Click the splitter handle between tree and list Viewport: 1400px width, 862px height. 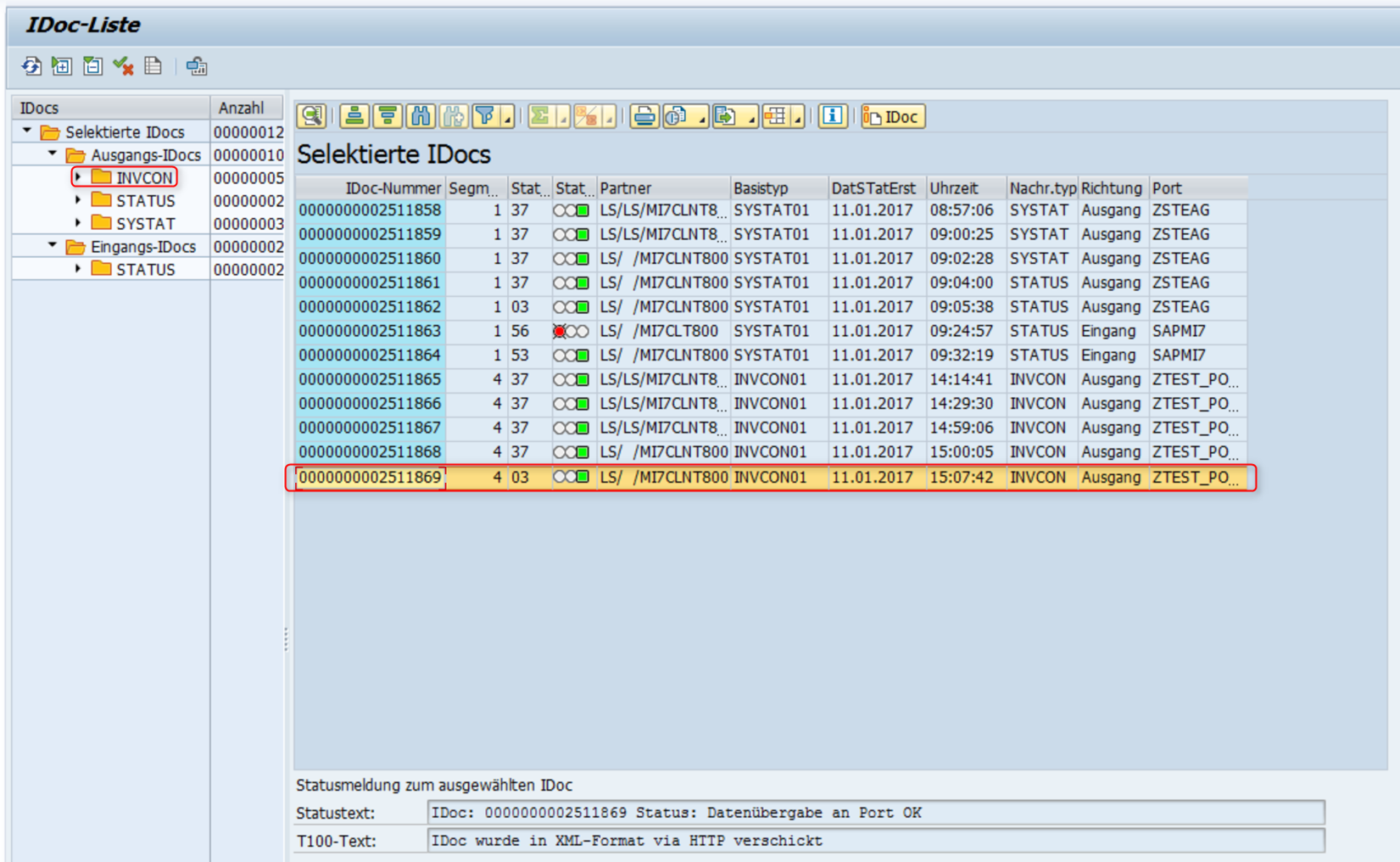click(287, 638)
